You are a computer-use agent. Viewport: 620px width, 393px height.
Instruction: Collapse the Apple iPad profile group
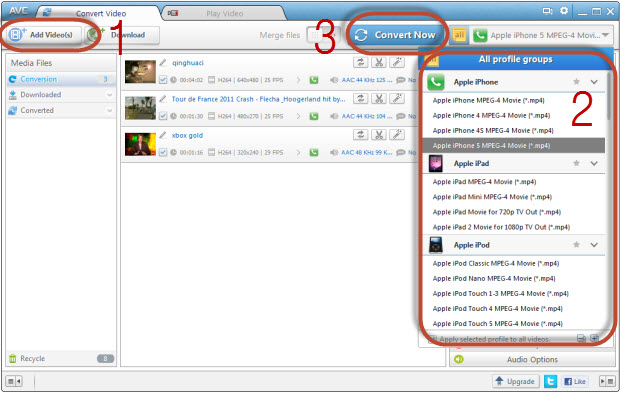click(594, 163)
